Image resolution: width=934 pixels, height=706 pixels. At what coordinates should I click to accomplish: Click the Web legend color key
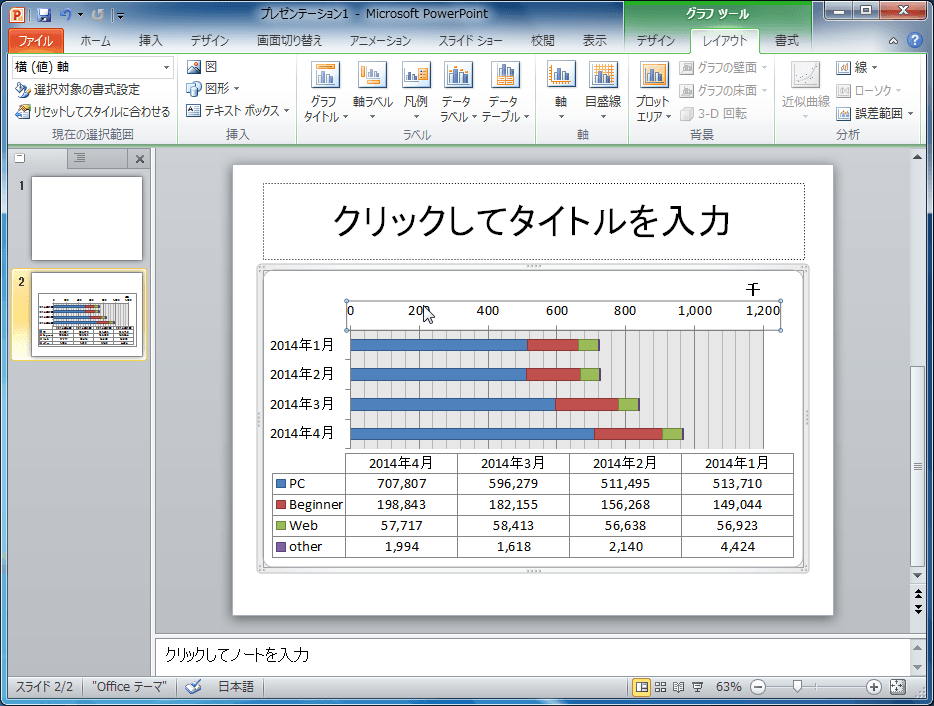281,525
